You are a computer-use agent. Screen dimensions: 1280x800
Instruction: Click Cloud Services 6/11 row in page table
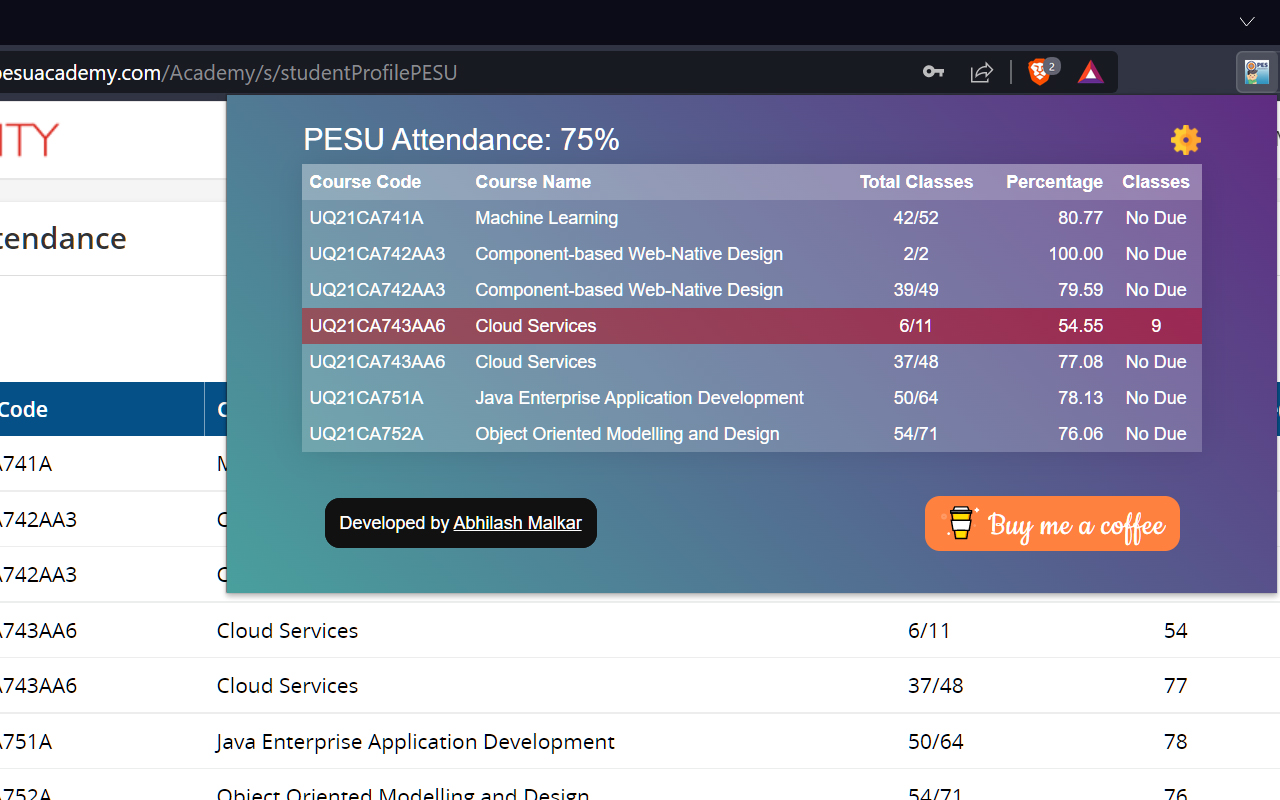click(x=640, y=630)
